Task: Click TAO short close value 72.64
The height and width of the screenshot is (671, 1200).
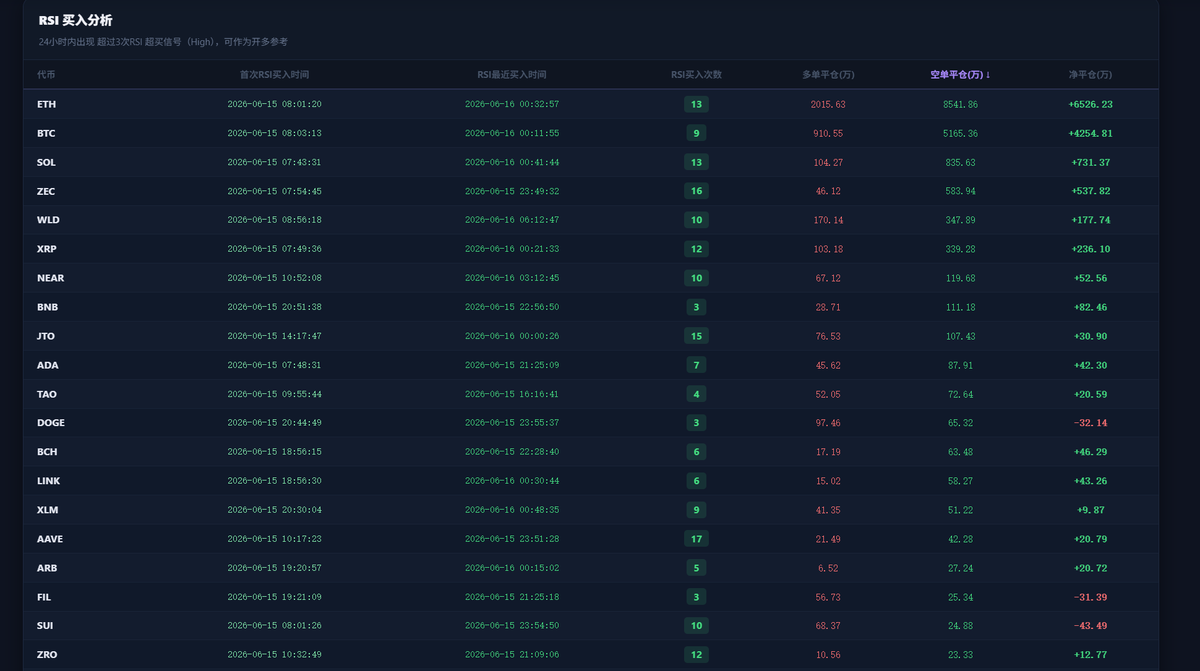Action: [x=960, y=394]
